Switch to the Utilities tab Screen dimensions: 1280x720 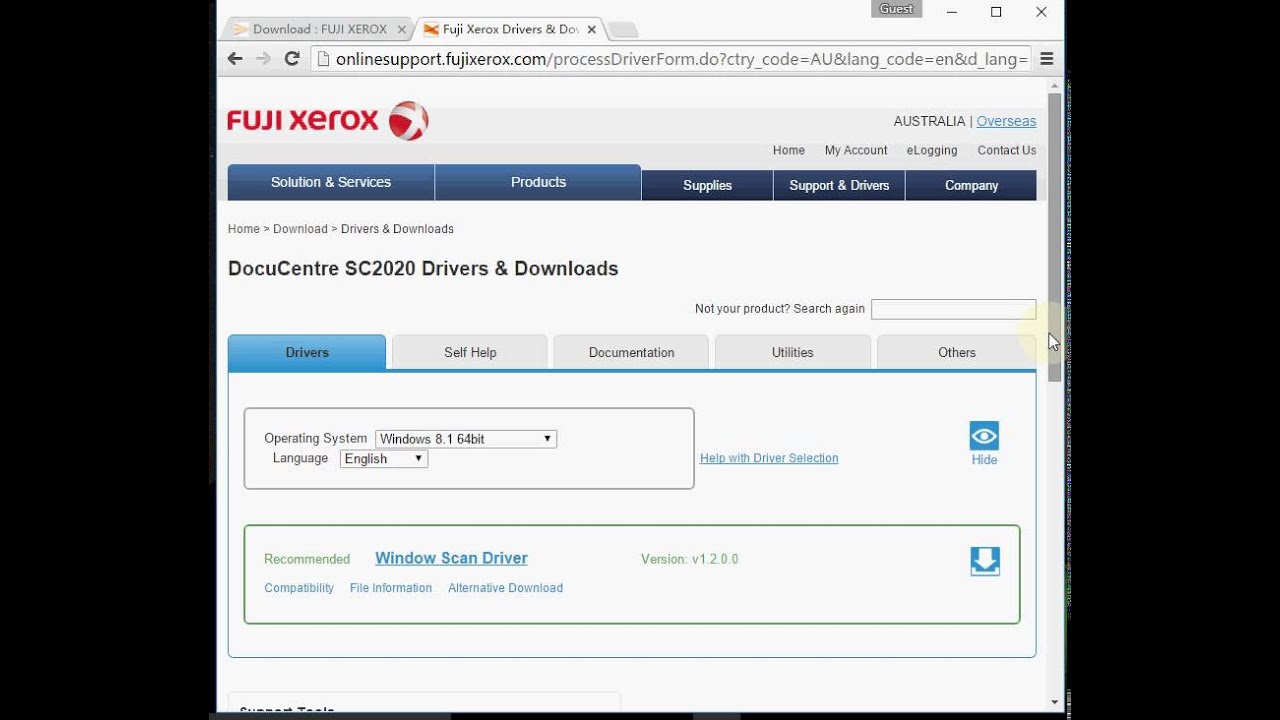point(793,352)
